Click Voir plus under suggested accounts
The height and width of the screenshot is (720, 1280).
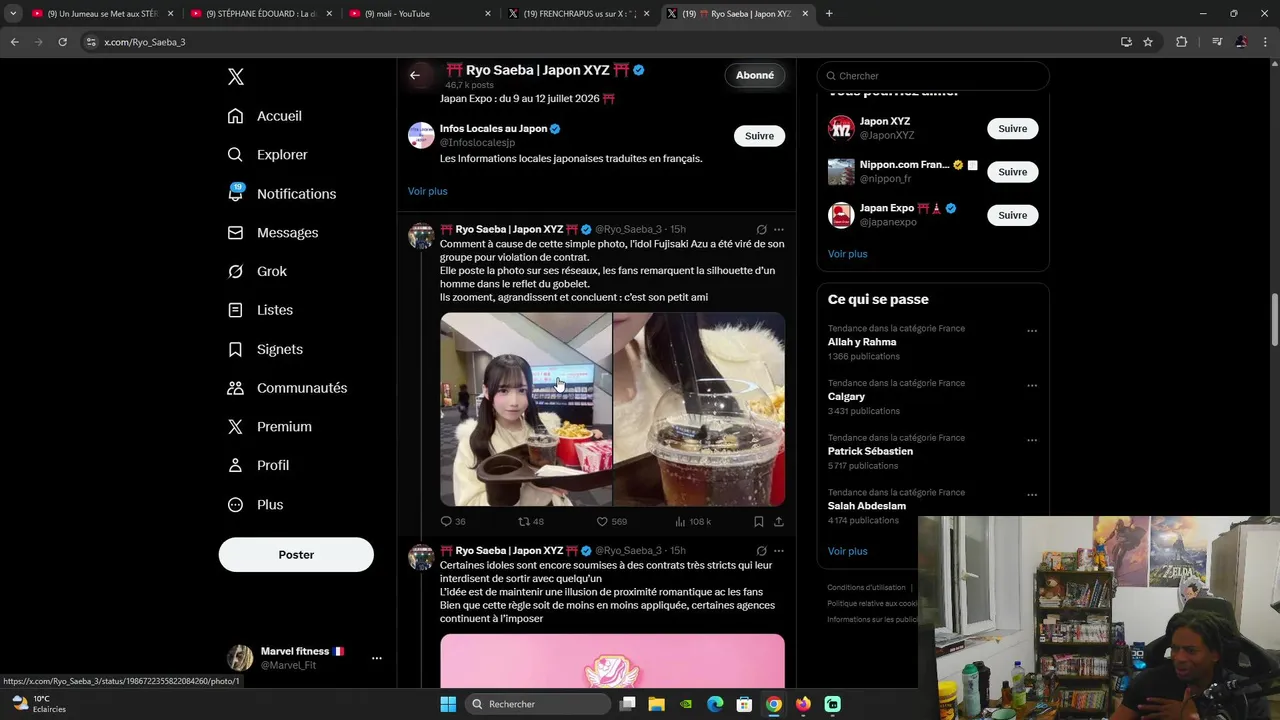(847, 254)
